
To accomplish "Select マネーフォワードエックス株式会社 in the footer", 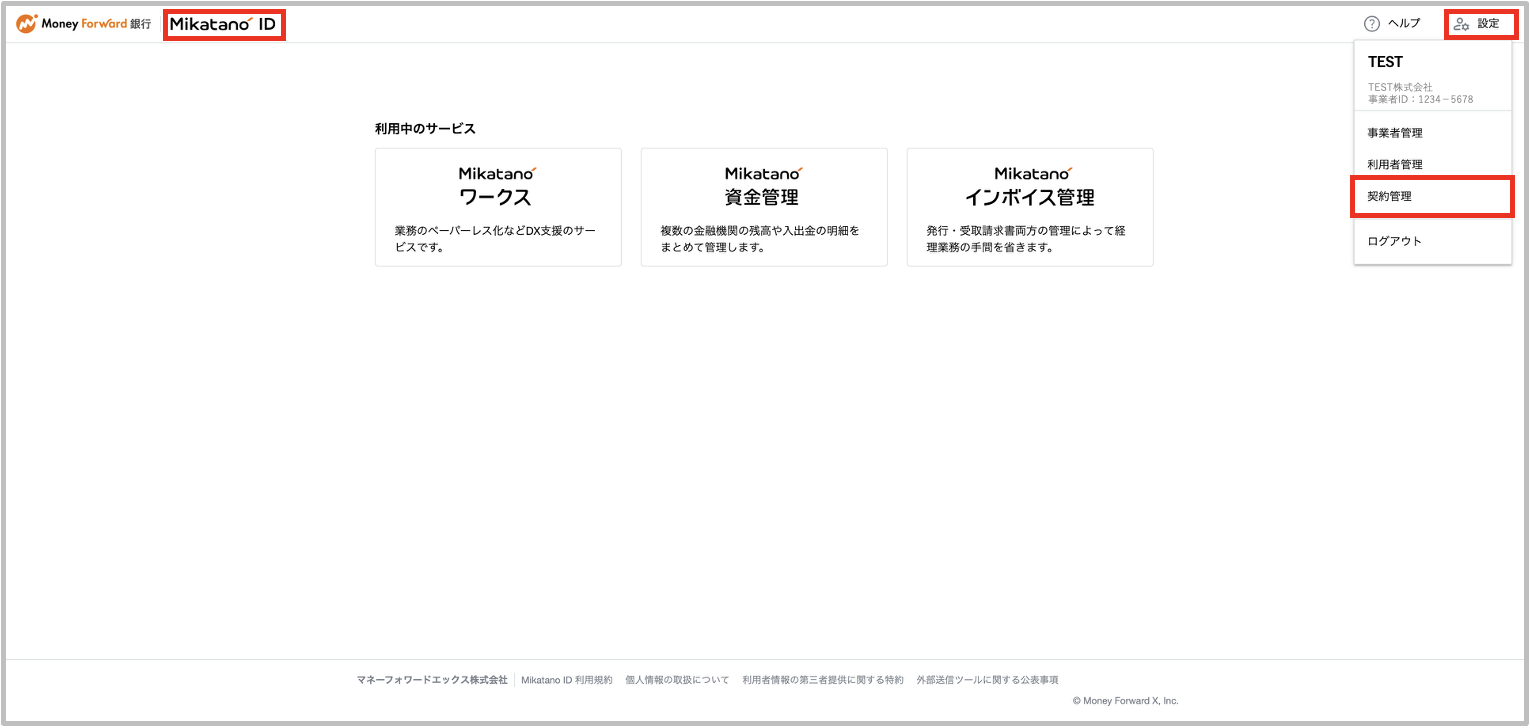I will [435, 678].
